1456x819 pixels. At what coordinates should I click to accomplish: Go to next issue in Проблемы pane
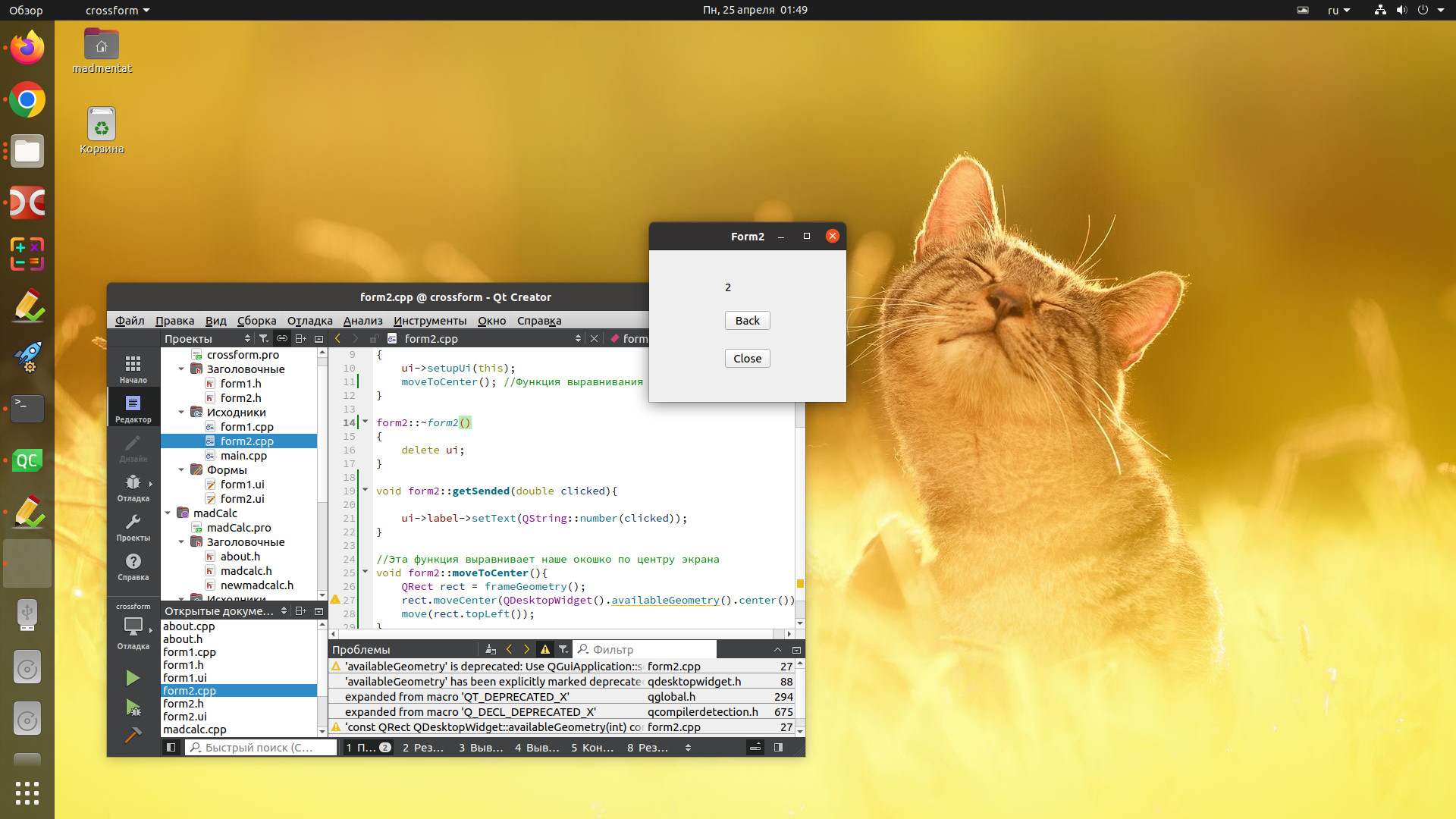526,650
